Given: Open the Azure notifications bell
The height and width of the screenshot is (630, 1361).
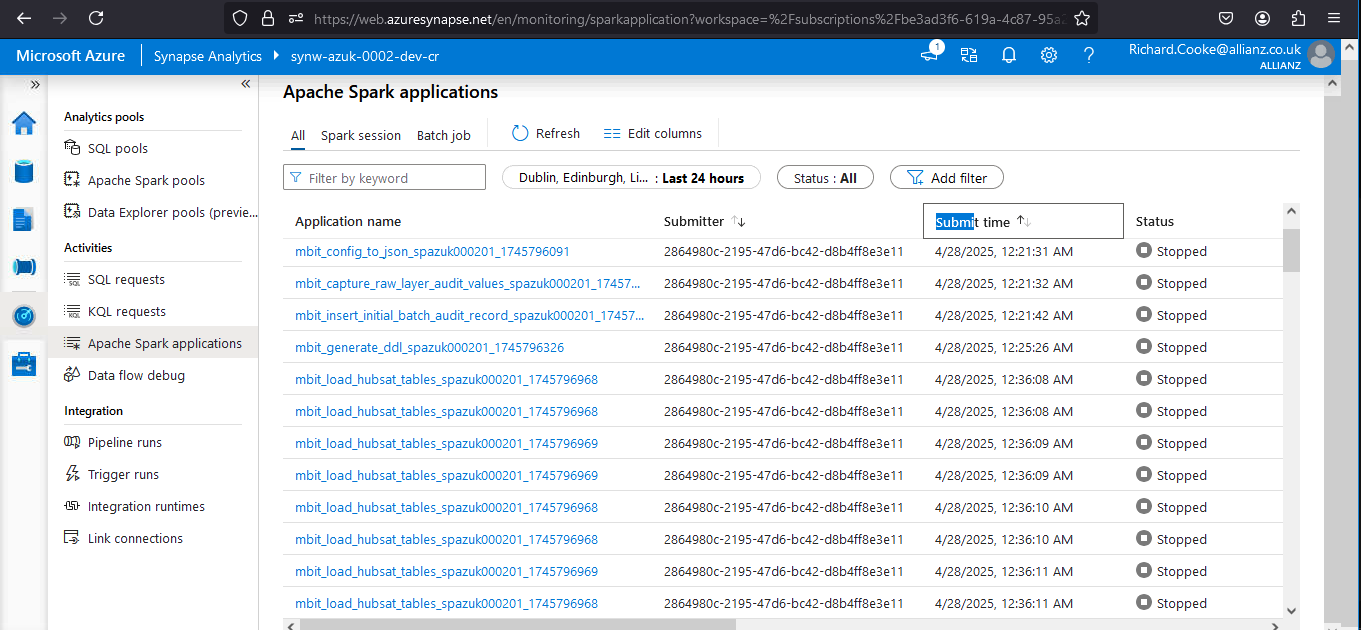Looking at the screenshot, I should pyautogui.click(x=1009, y=56).
